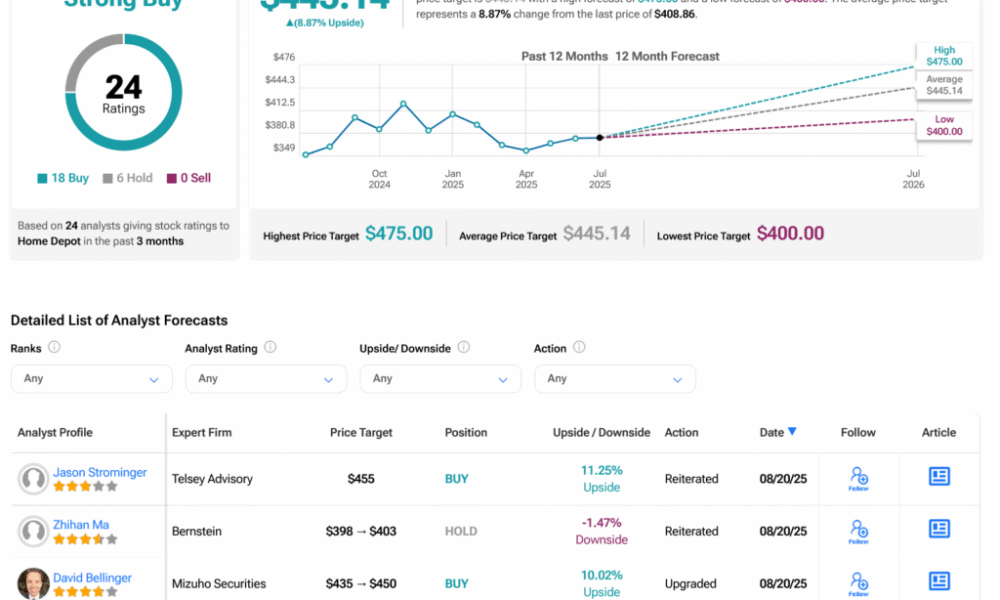This screenshot has height=600, width=1000.
Task: Open the Action filter dropdown
Action: pyautogui.click(x=615, y=379)
